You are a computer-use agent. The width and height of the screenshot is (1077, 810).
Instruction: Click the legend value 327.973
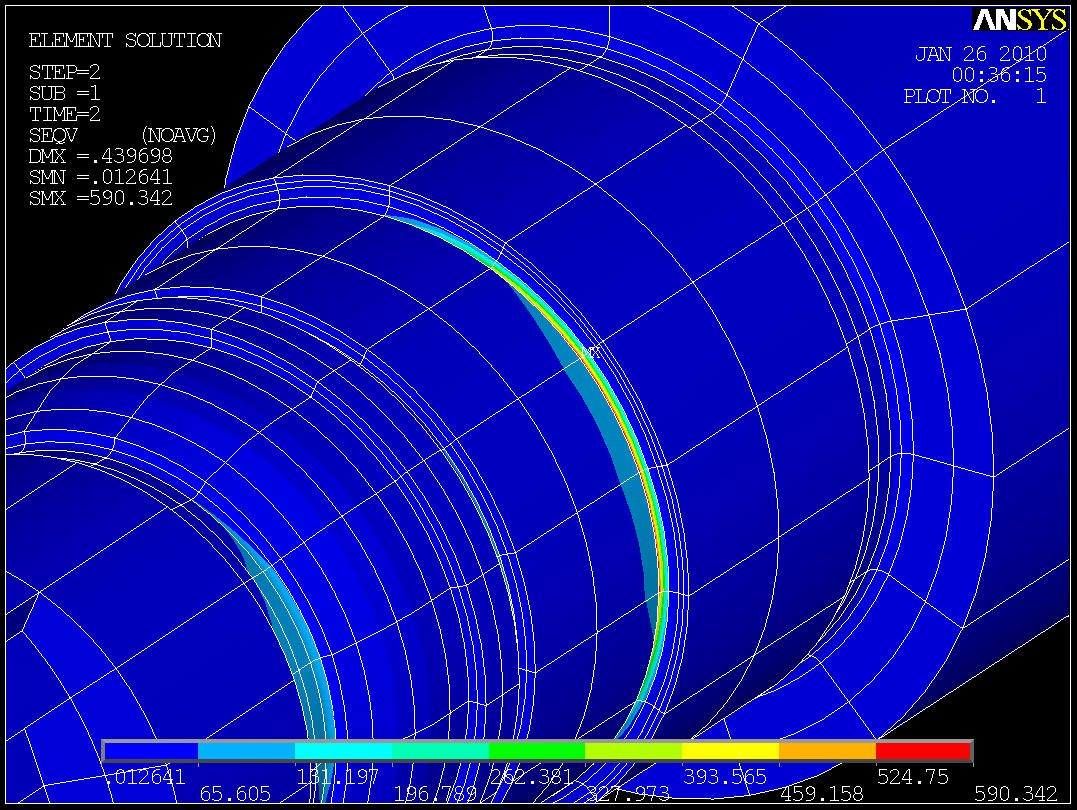coord(628,794)
